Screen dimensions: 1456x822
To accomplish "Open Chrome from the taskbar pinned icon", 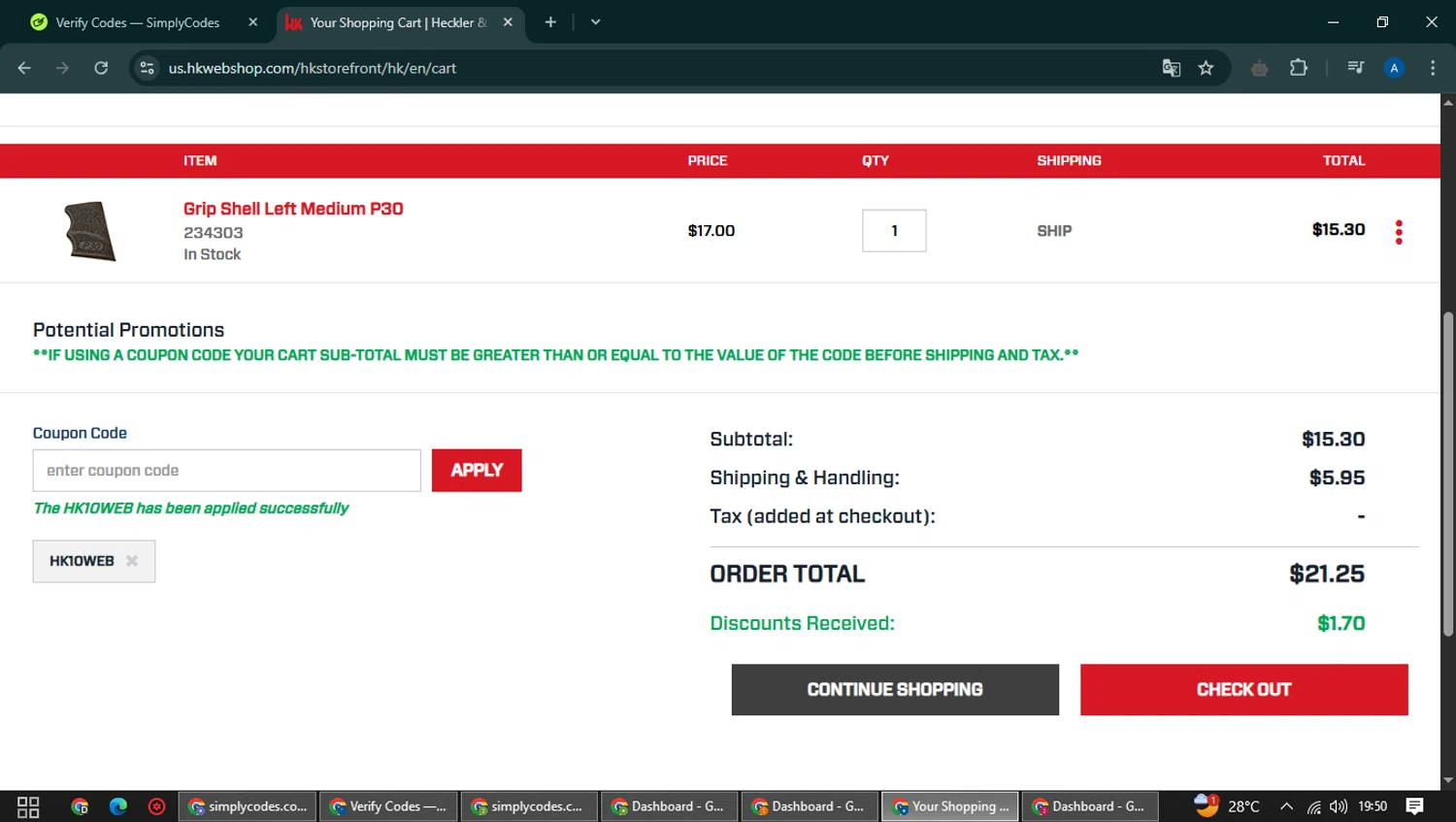I will (80, 806).
